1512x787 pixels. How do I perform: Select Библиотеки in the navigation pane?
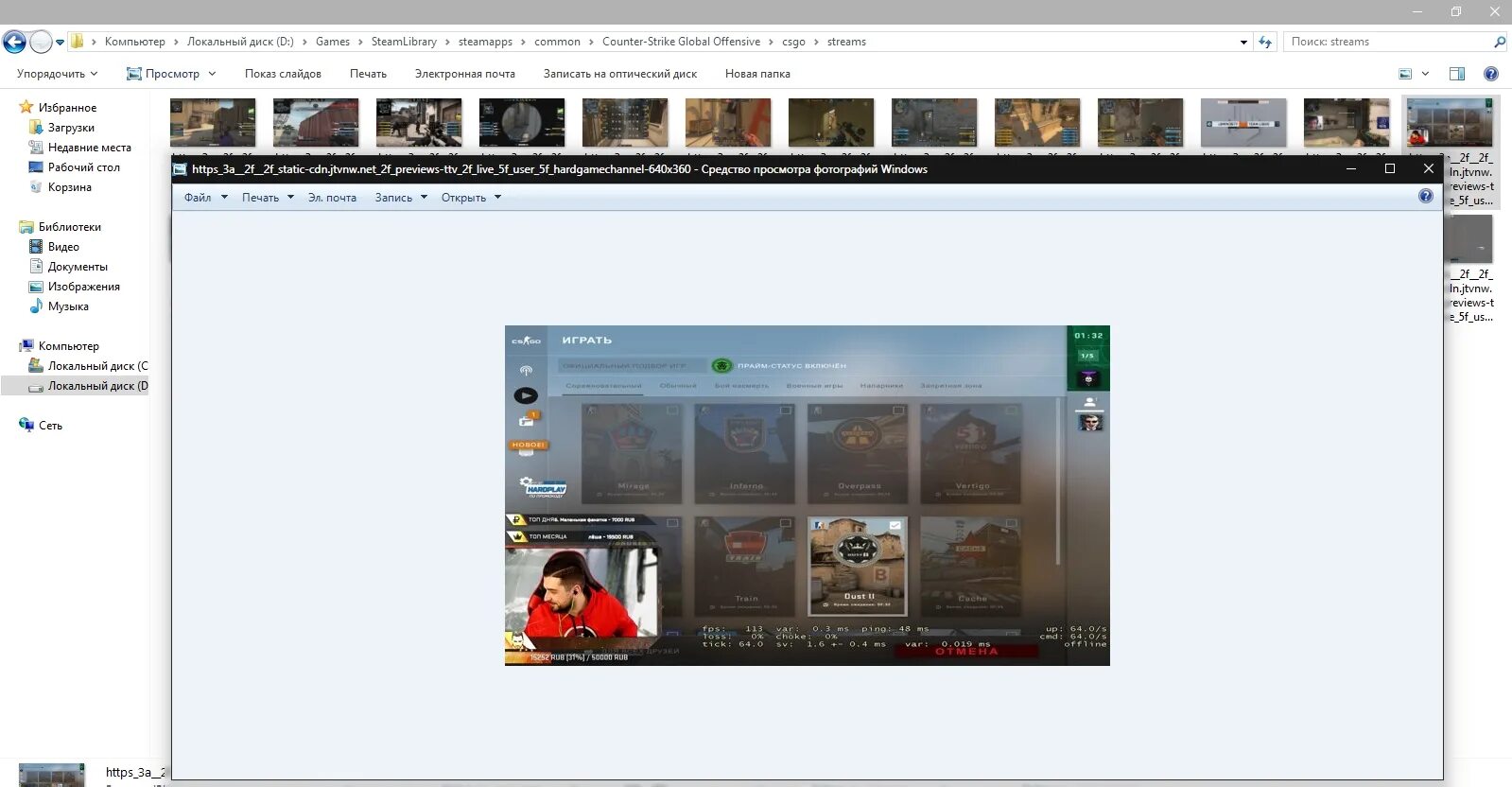pos(69,227)
